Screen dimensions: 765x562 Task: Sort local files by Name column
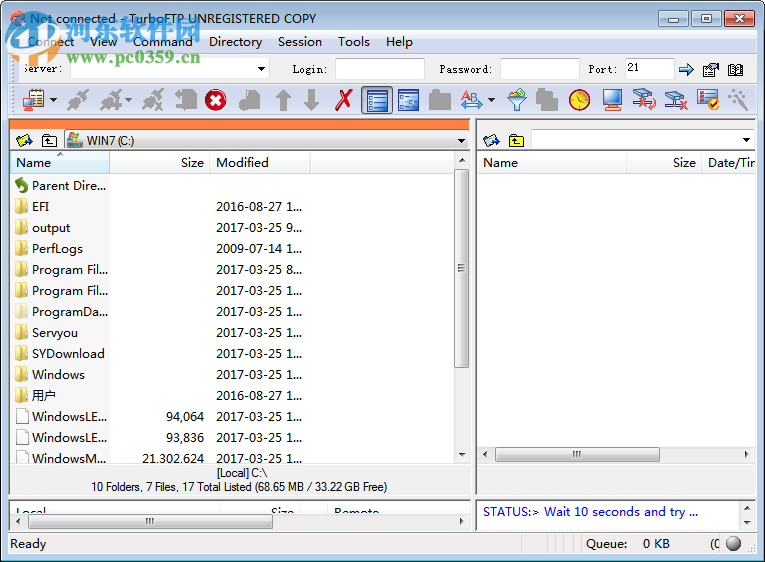click(x=60, y=162)
